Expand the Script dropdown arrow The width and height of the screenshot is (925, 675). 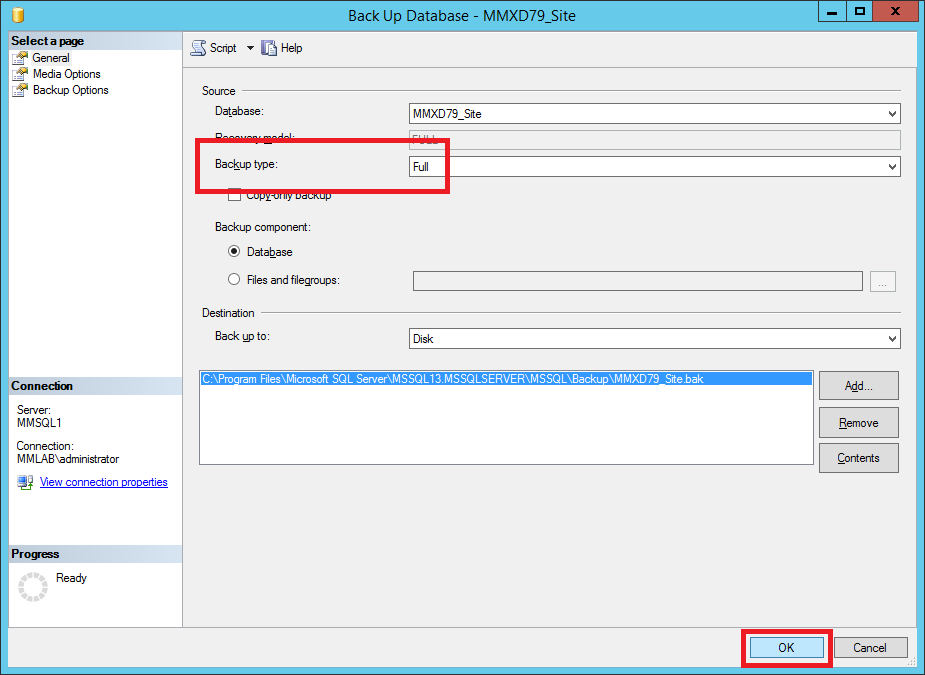(x=250, y=48)
